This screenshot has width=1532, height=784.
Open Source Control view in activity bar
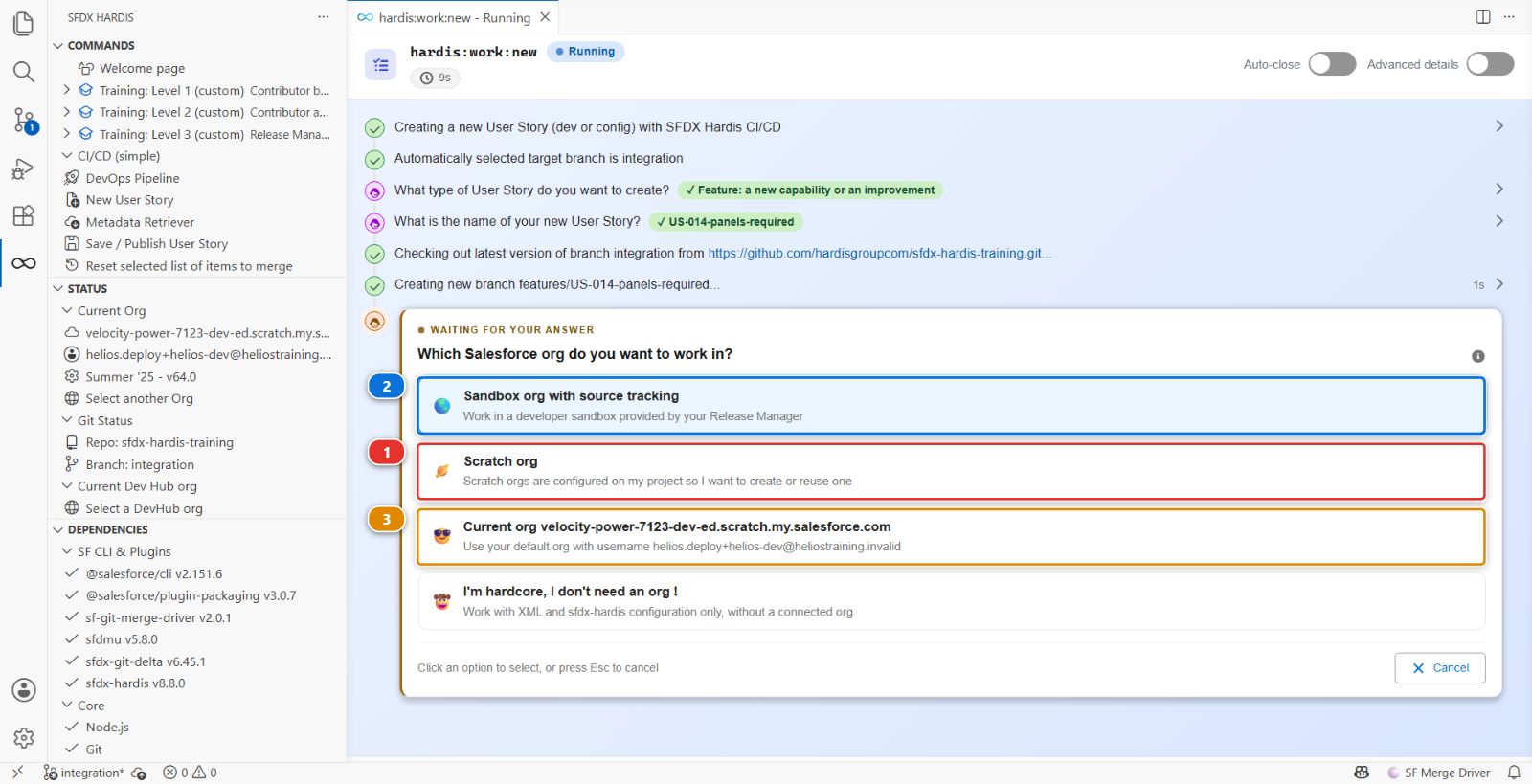(24, 121)
